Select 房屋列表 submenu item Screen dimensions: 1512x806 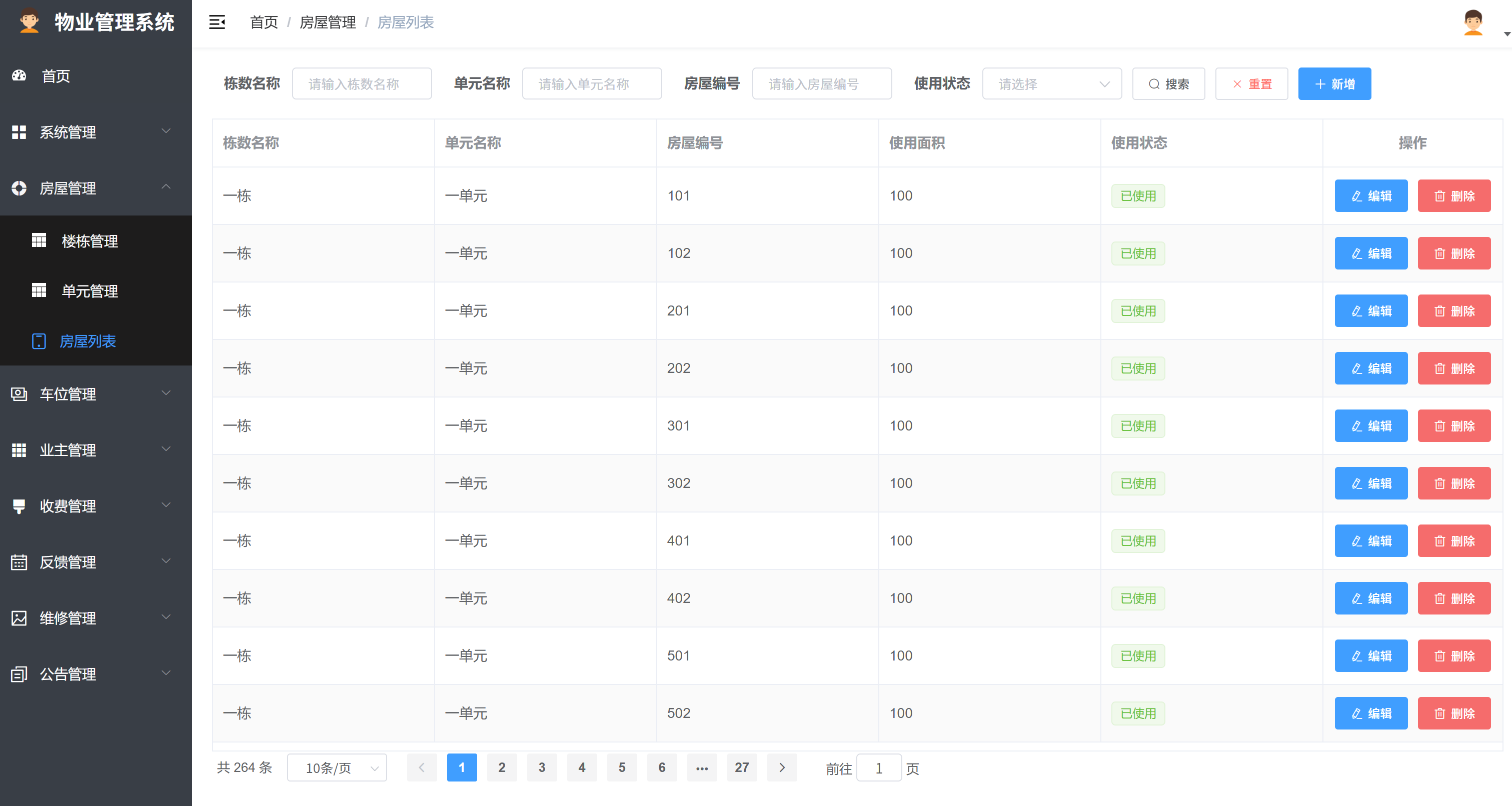pyautogui.click(x=96, y=341)
